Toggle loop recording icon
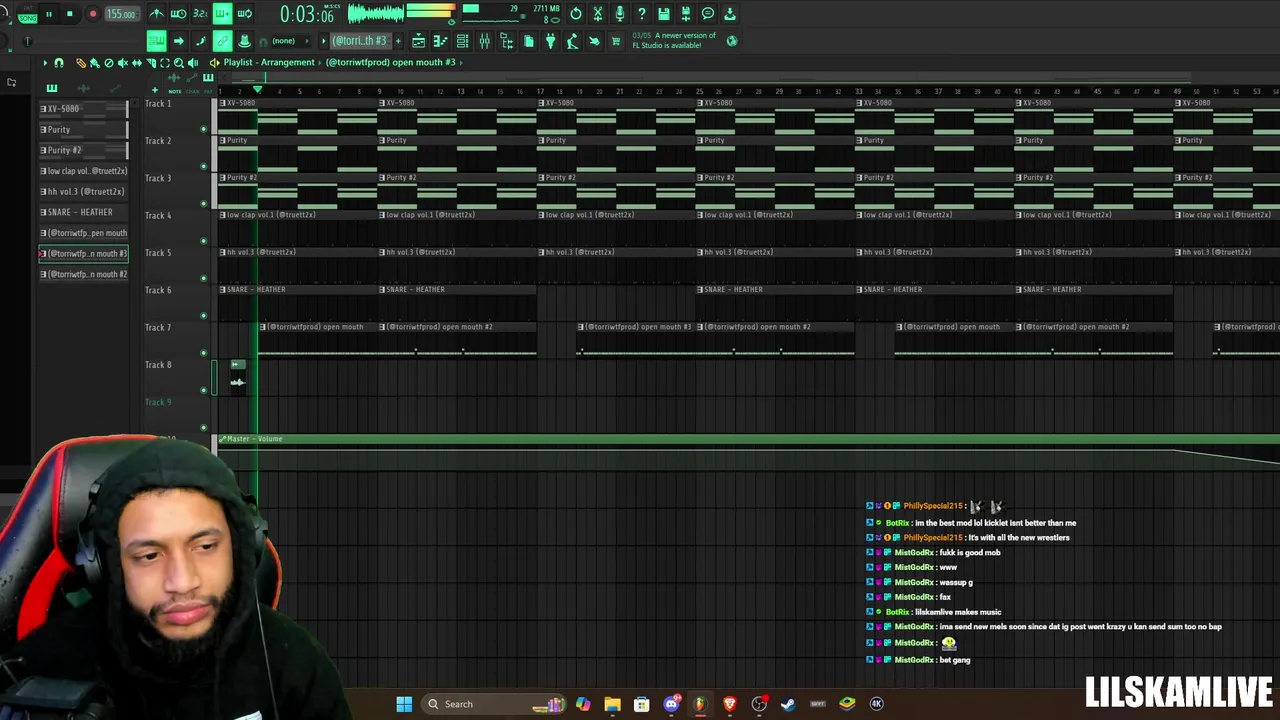Screen dimensions: 1280x720 [244, 14]
